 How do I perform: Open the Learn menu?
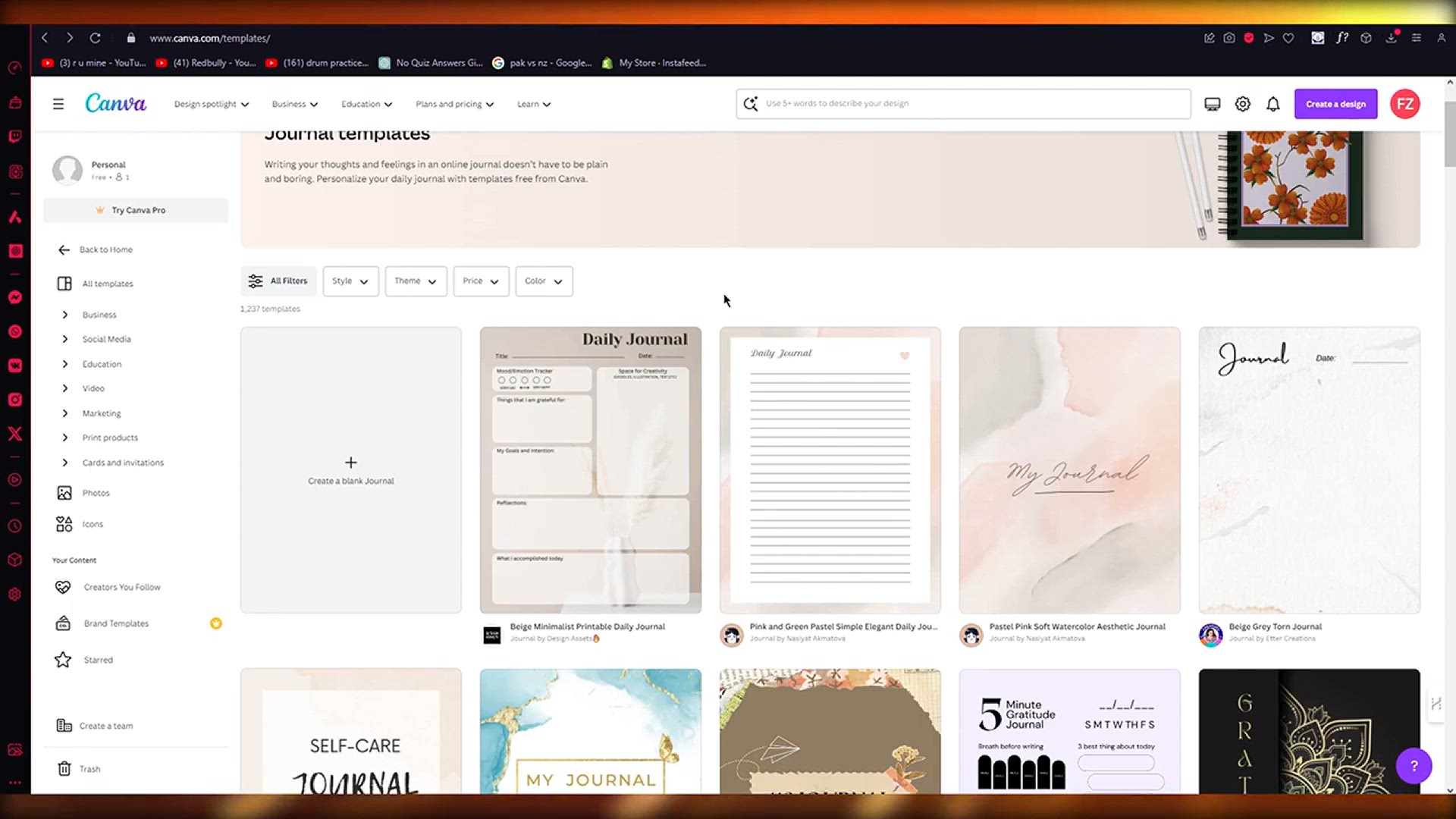[x=534, y=104]
